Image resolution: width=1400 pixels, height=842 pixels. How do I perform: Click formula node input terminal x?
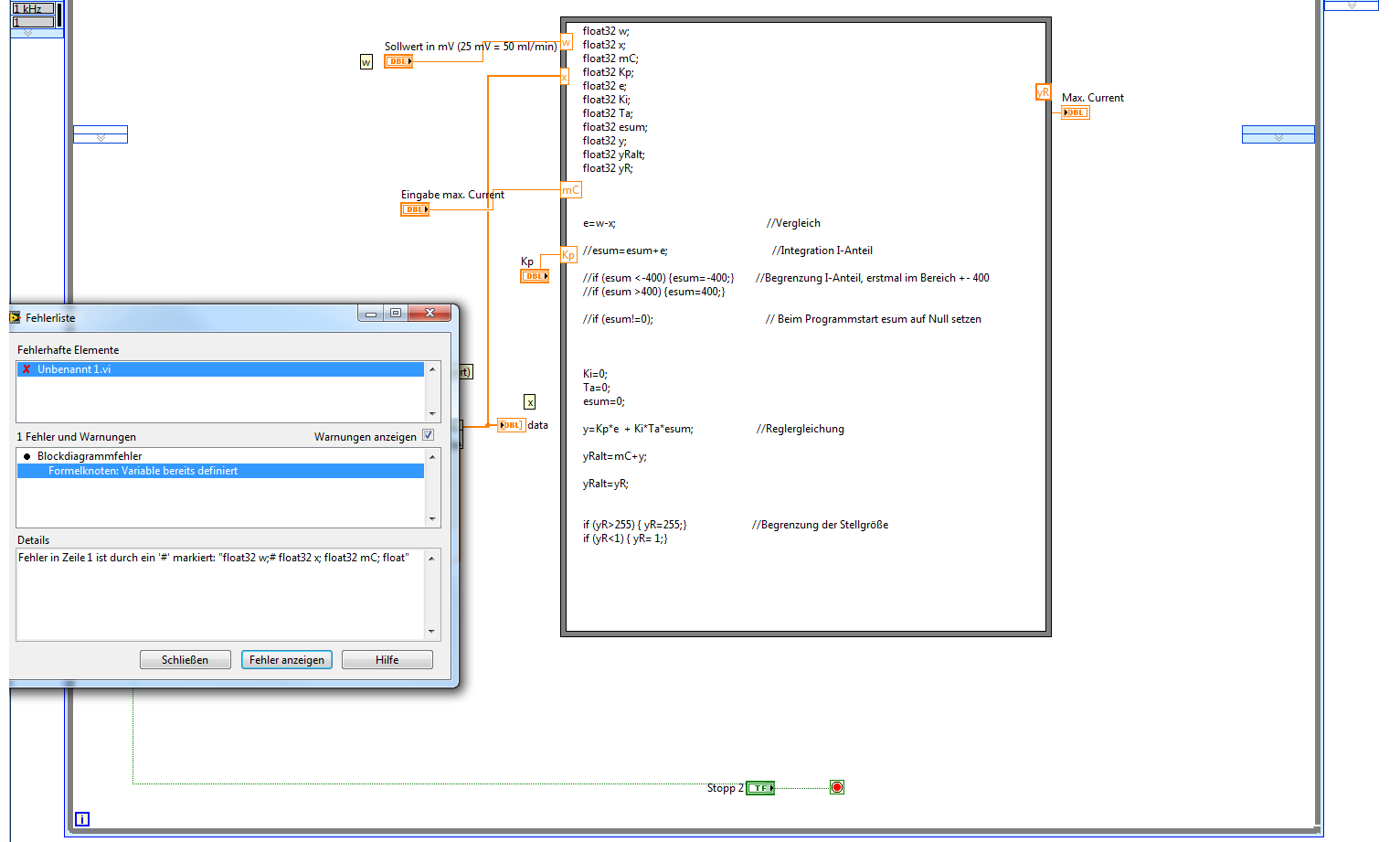point(565,77)
